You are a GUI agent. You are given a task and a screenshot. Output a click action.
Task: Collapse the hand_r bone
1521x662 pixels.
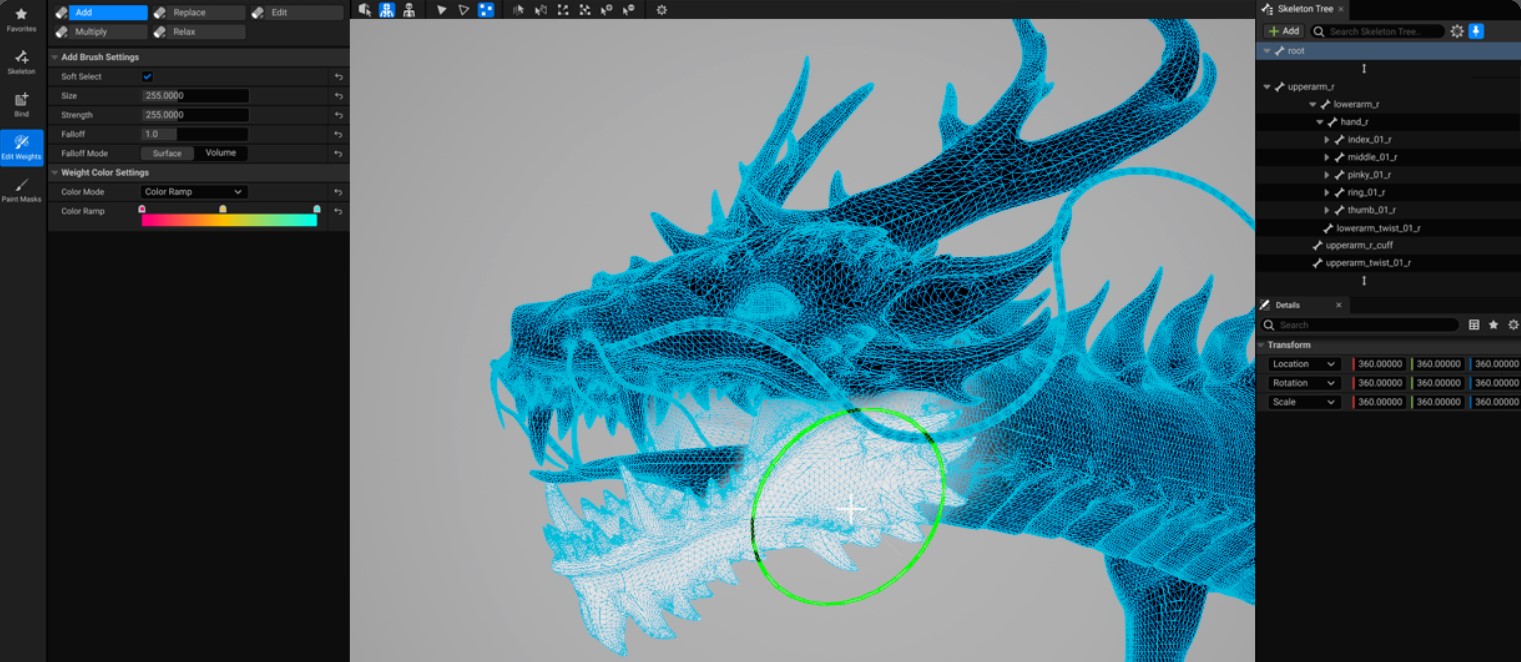[1320, 122]
